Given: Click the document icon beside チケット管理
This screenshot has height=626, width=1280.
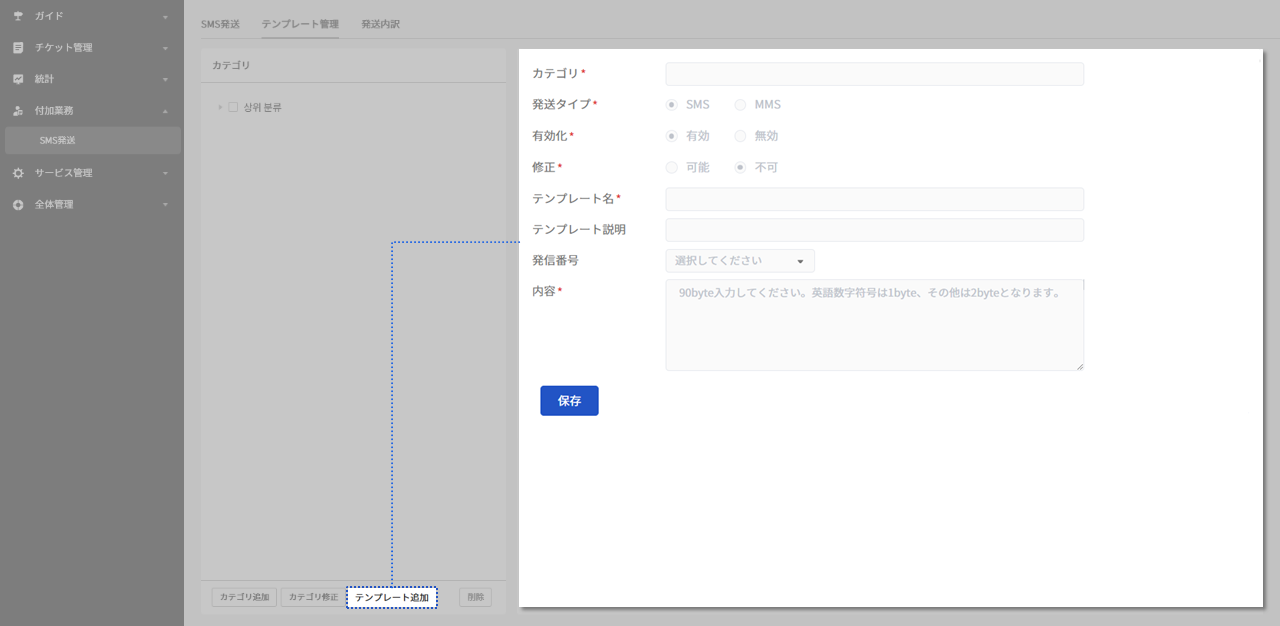Looking at the screenshot, I should [x=18, y=47].
